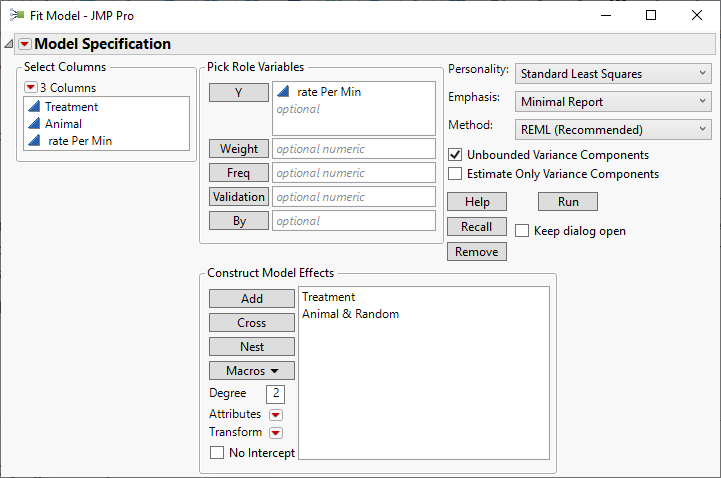Click the Transform red triangle icon
This screenshot has width=721, height=478.
tap(276, 433)
